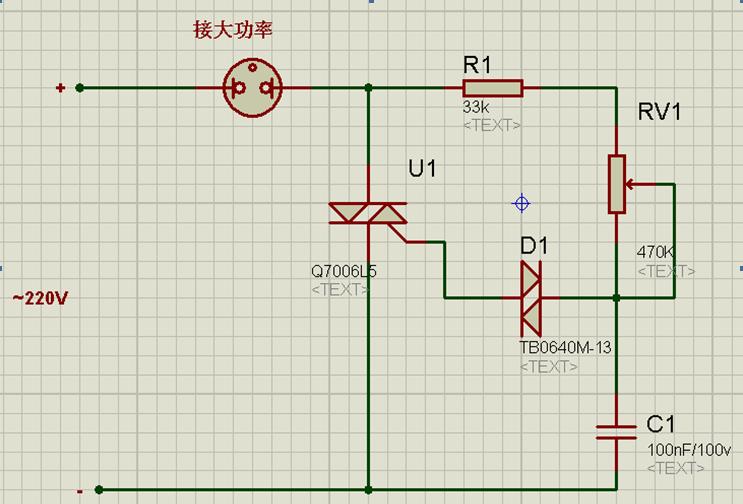
Task: Click <TEXT> placeholder under Q7006L5
Action: coord(340,289)
